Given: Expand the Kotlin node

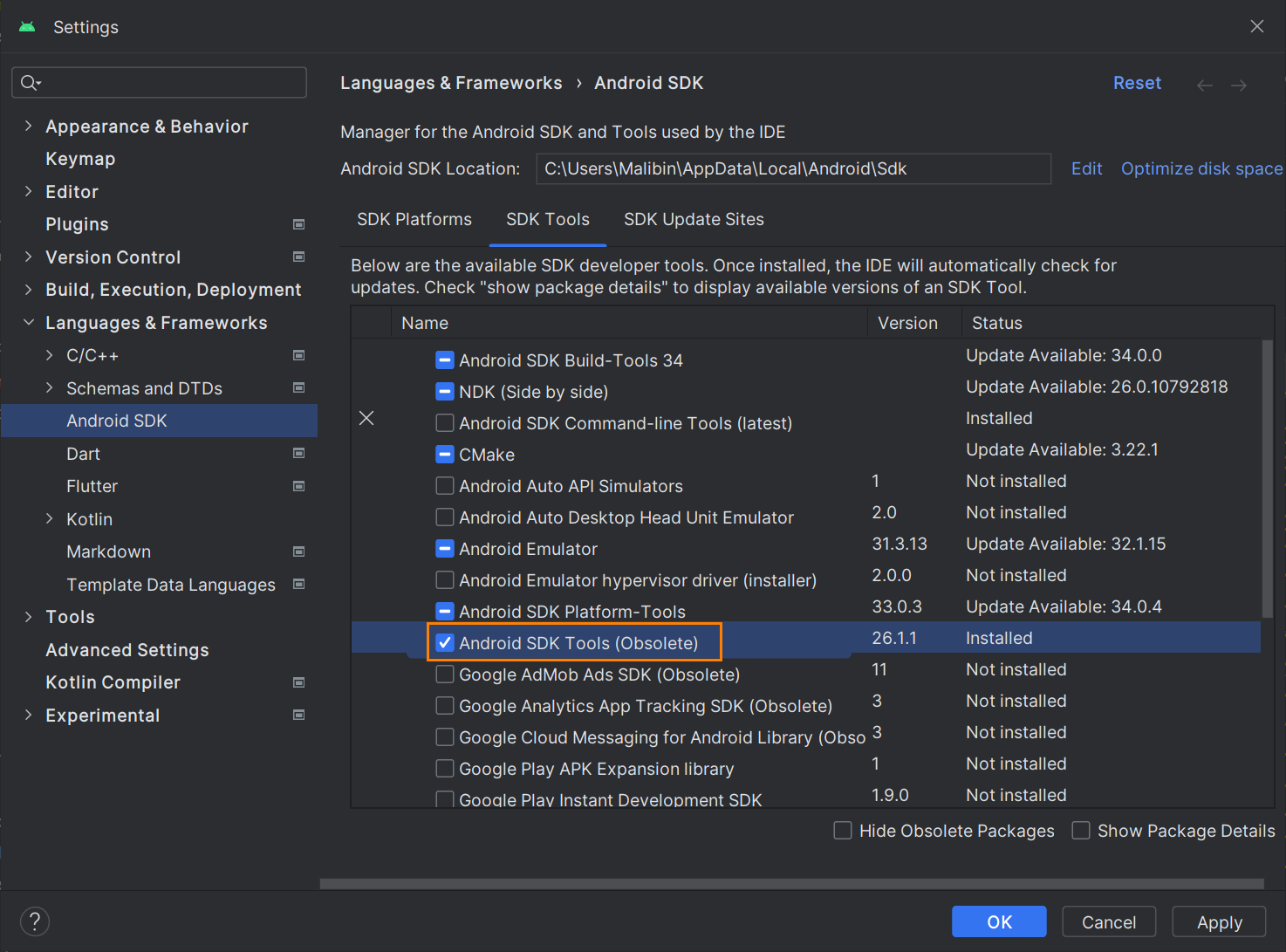Looking at the screenshot, I should (x=49, y=518).
